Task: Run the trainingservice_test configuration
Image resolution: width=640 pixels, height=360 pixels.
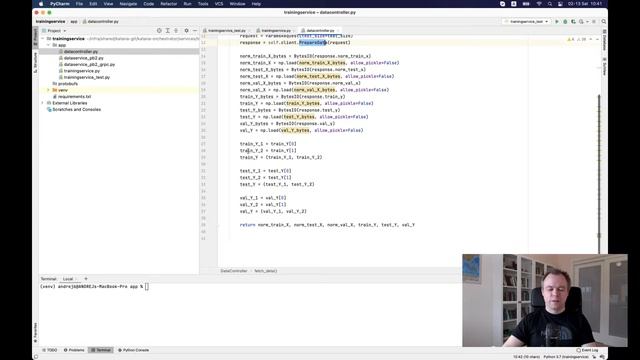Action: tap(557, 22)
